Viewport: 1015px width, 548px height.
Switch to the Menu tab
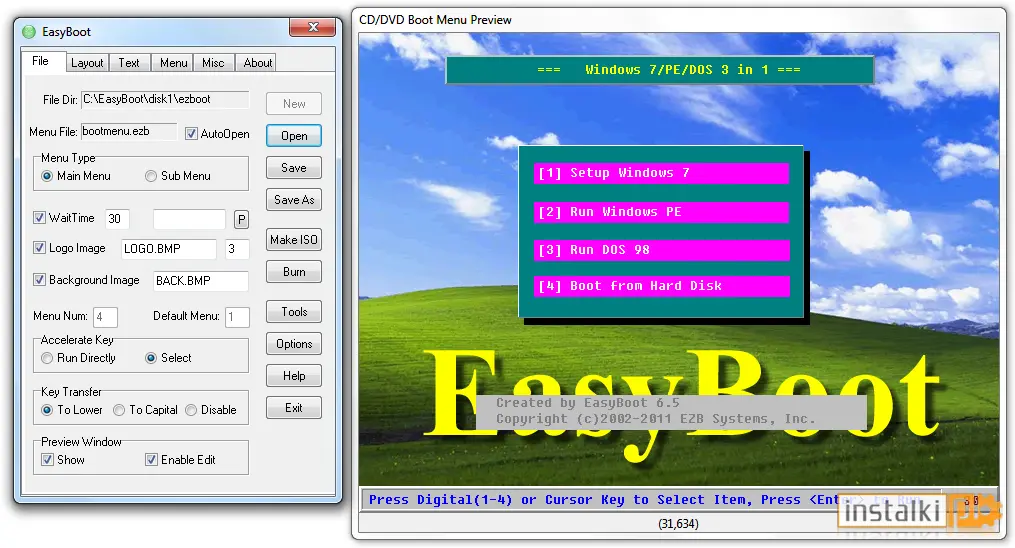(173, 63)
